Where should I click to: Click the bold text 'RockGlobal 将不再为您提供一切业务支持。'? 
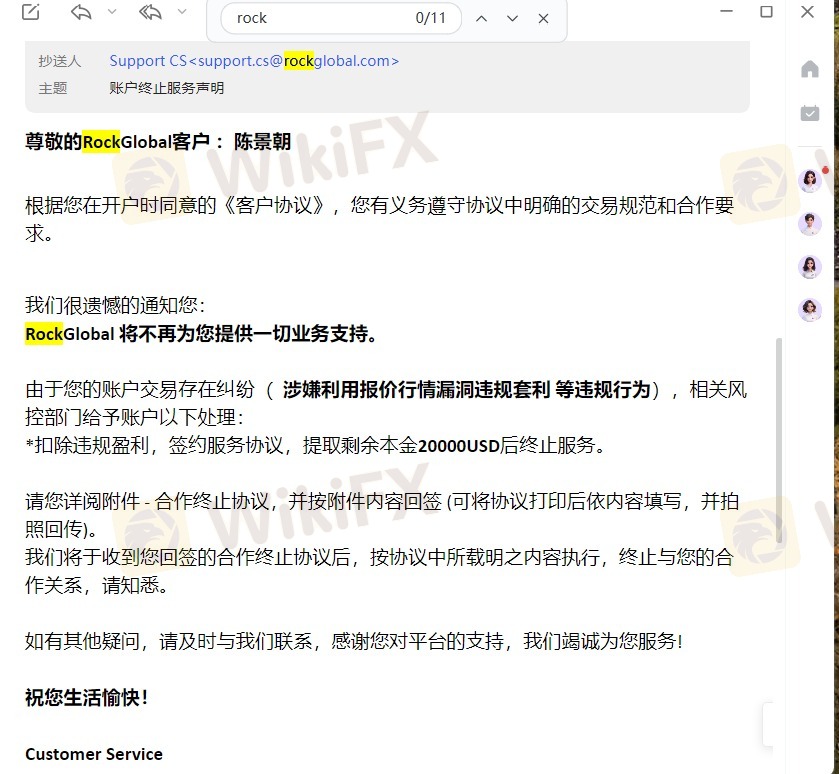[x=201, y=334]
